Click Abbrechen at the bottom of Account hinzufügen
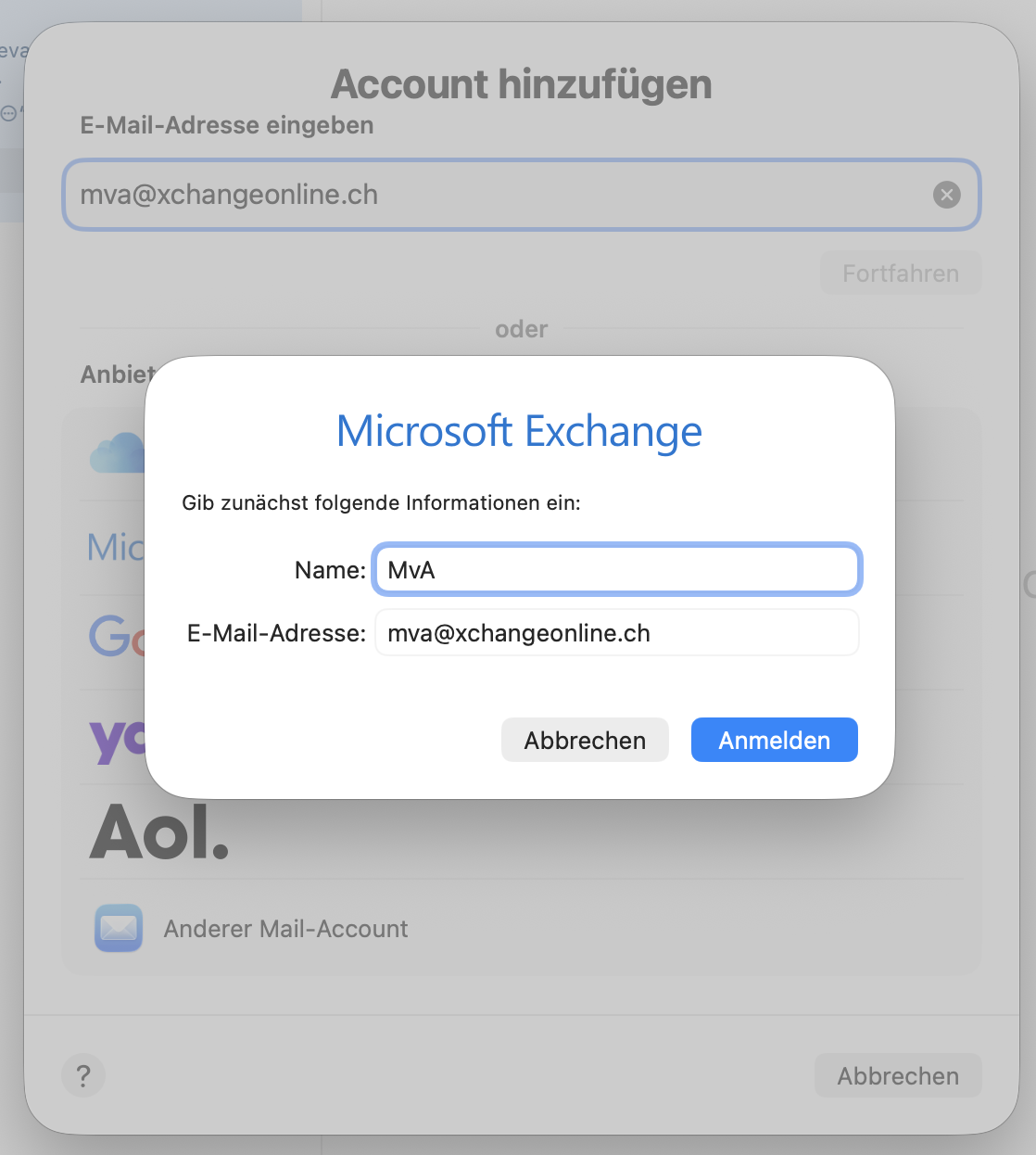This screenshot has height=1155, width=1036. pos(898,1076)
